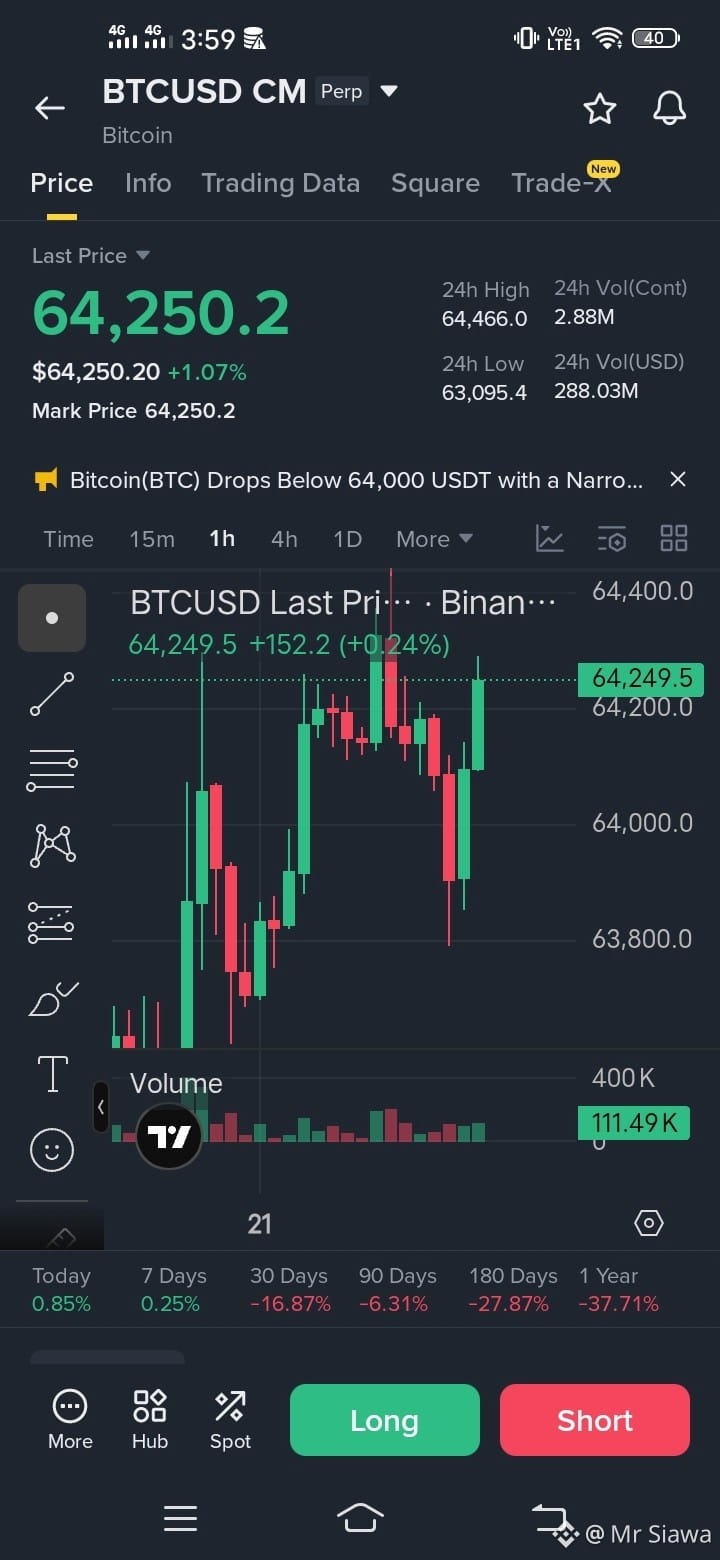Image resolution: width=720 pixels, height=1560 pixels.
Task: Select the brush drawing tool
Action: (52, 998)
